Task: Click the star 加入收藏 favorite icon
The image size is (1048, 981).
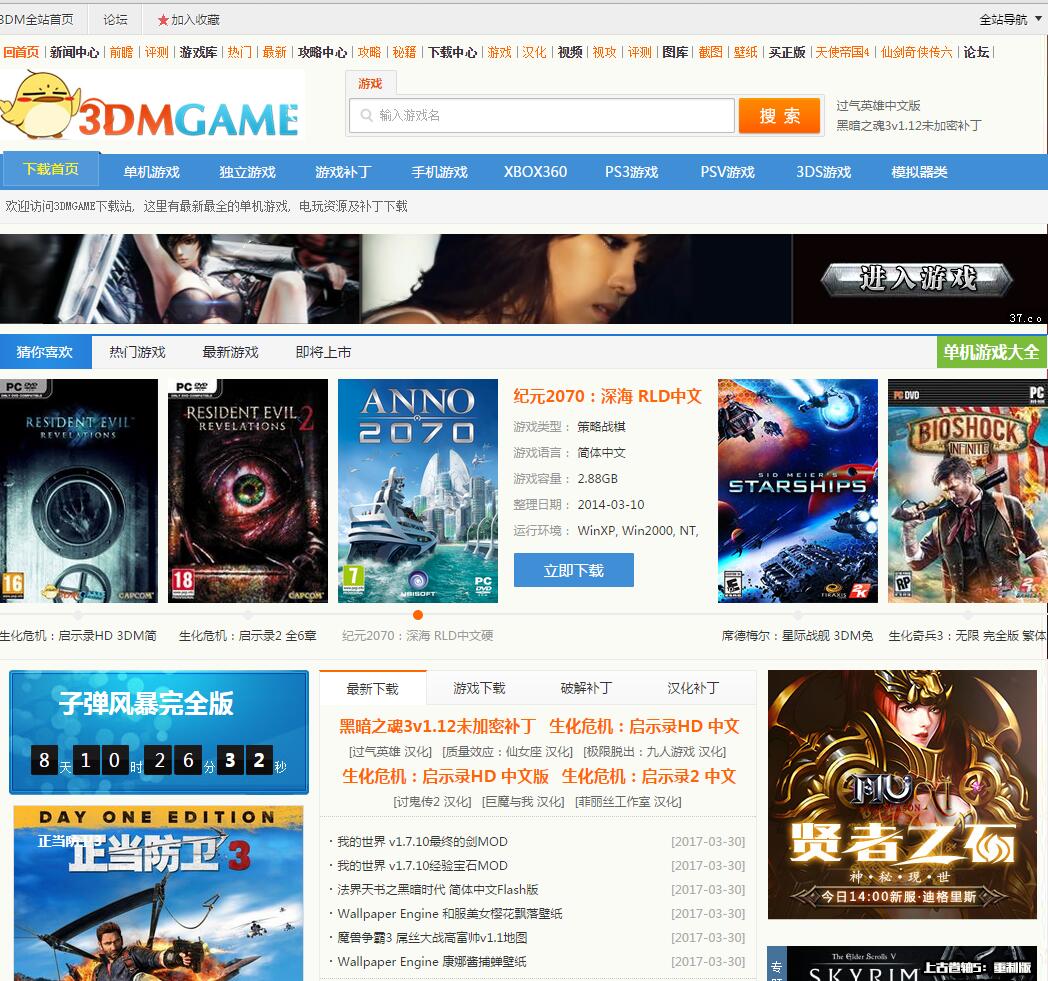Action: coord(162,20)
